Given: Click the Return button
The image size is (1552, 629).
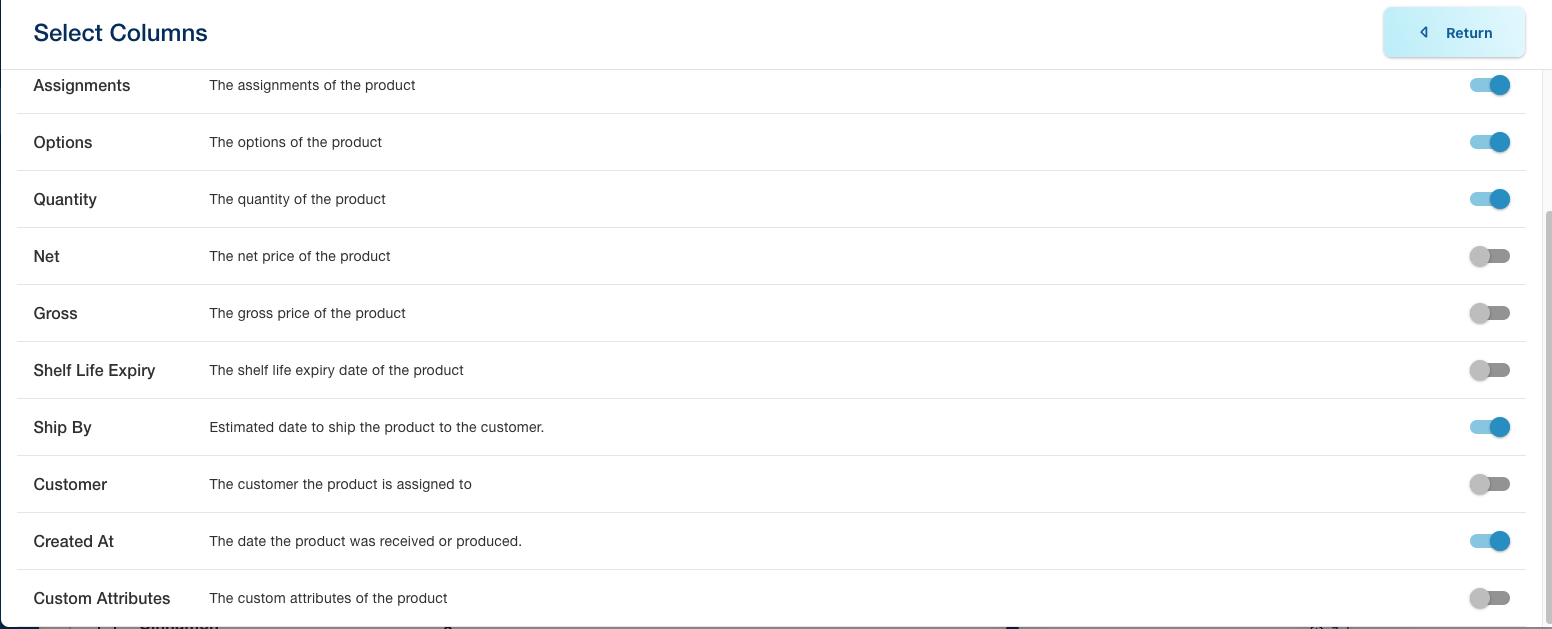Looking at the screenshot, I should [1454, 33].
